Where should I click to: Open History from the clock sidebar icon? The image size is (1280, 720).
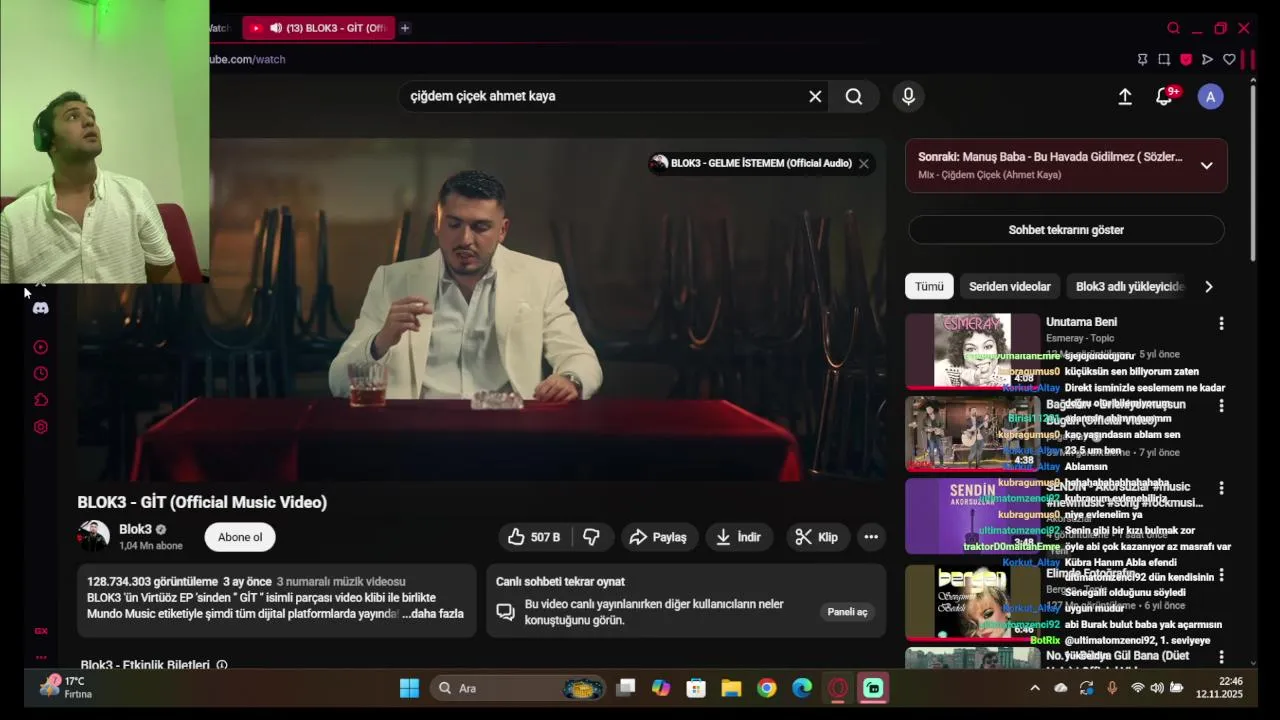tap(40, 373)
